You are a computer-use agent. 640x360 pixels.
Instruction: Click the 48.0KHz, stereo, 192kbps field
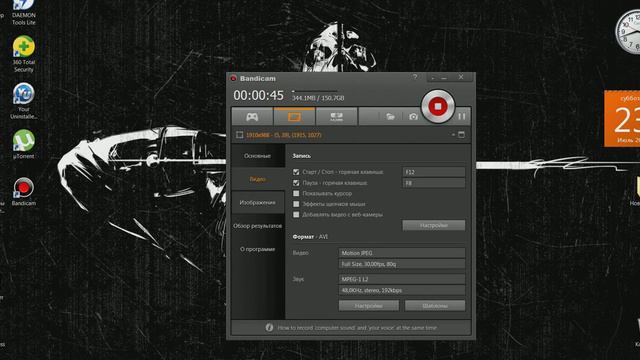pyautogui.click(x=402, y=290)
